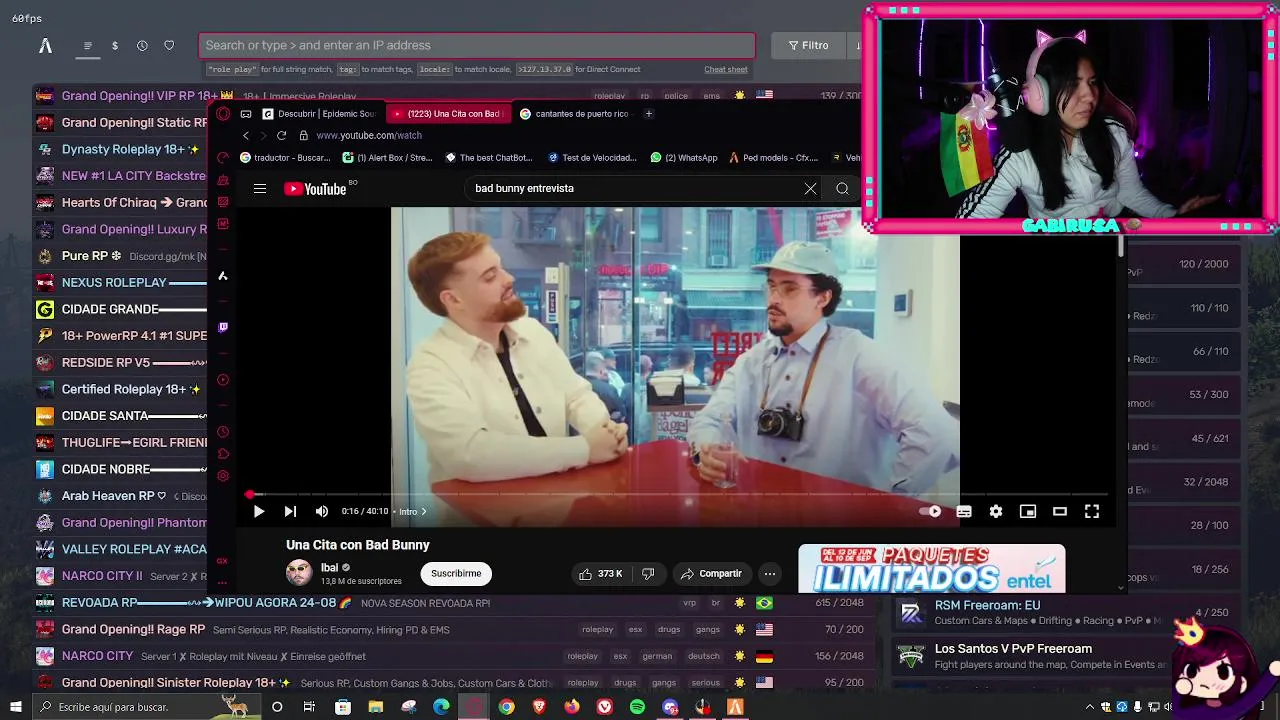1280x720 pixels.
Task: Click the FiveM logo in launcher header
Action: pyautogui.click(x=45, y=45)
